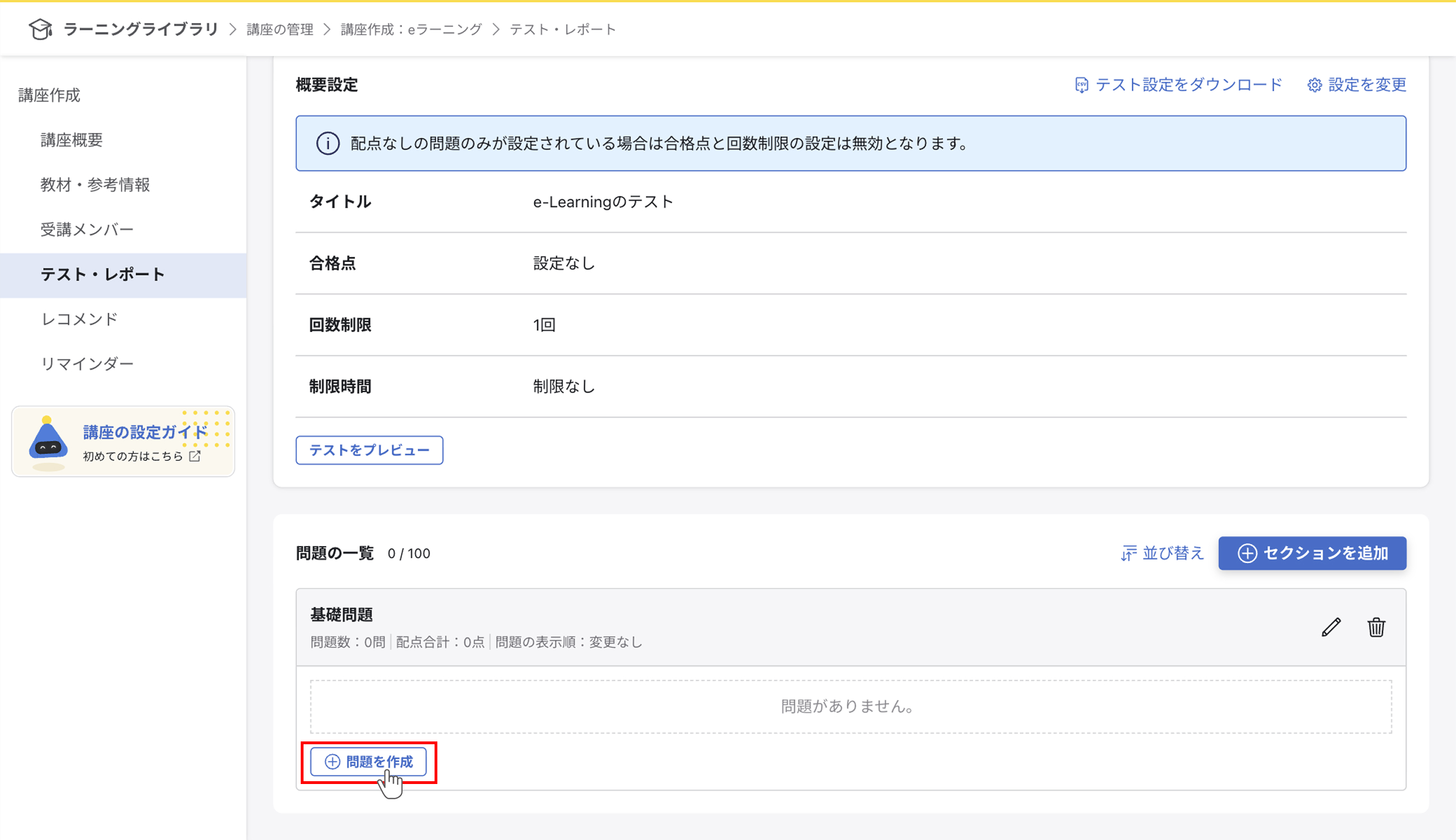This screenshot has height=840, width=1456.
Task: Click the robot mascot in 講座の設定ガイド panel
Action: (x=49, y=444)
